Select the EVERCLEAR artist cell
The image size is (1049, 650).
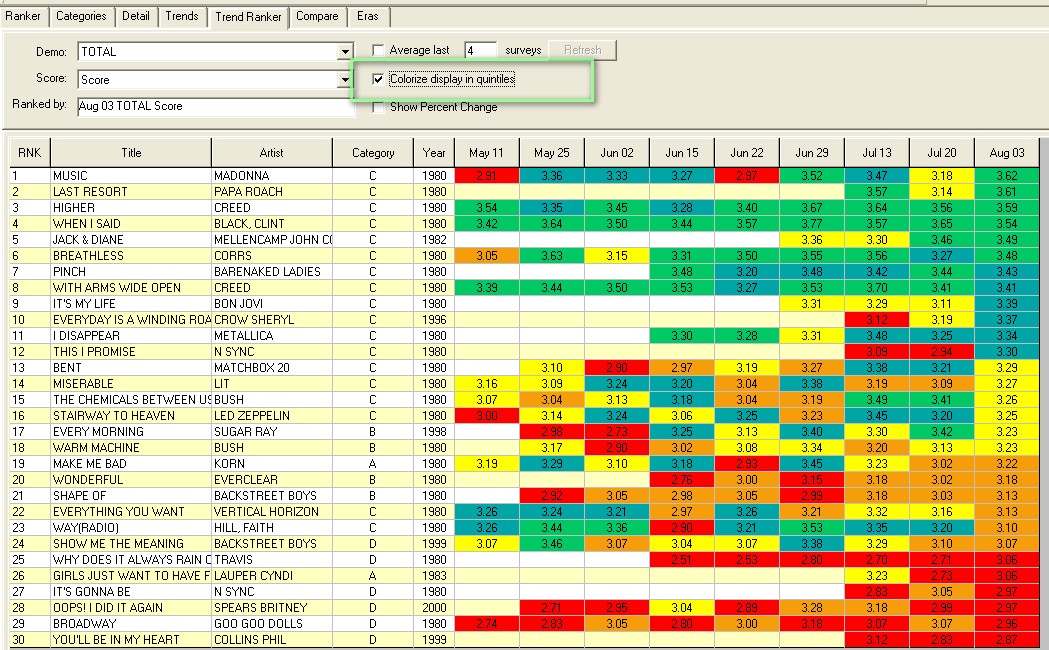pyautogui.click(x=272, y=480)
